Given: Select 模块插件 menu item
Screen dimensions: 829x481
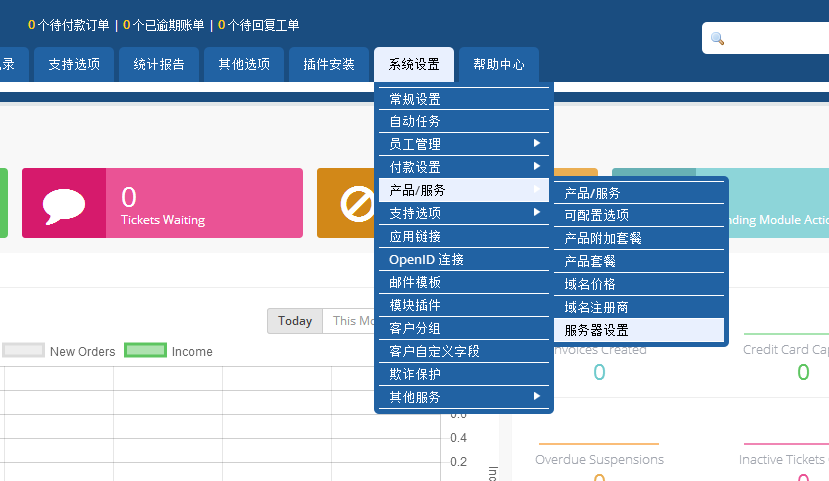Looking at the screenshot, I should tap(464, 305).
